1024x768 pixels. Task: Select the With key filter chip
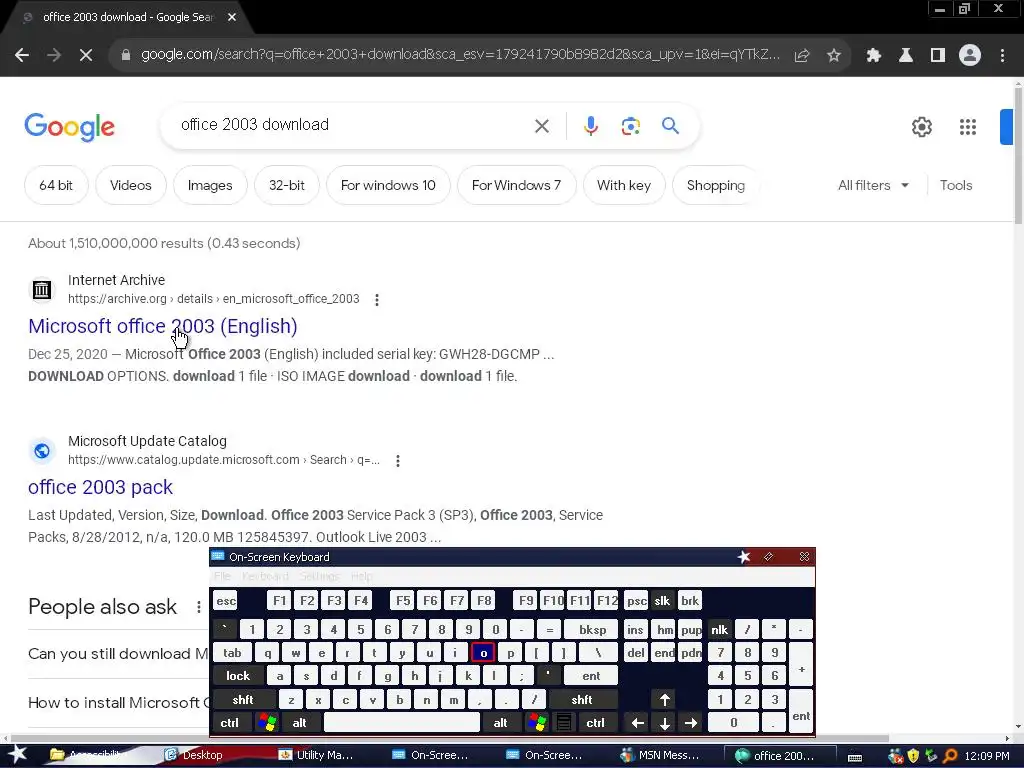(624, 185)
